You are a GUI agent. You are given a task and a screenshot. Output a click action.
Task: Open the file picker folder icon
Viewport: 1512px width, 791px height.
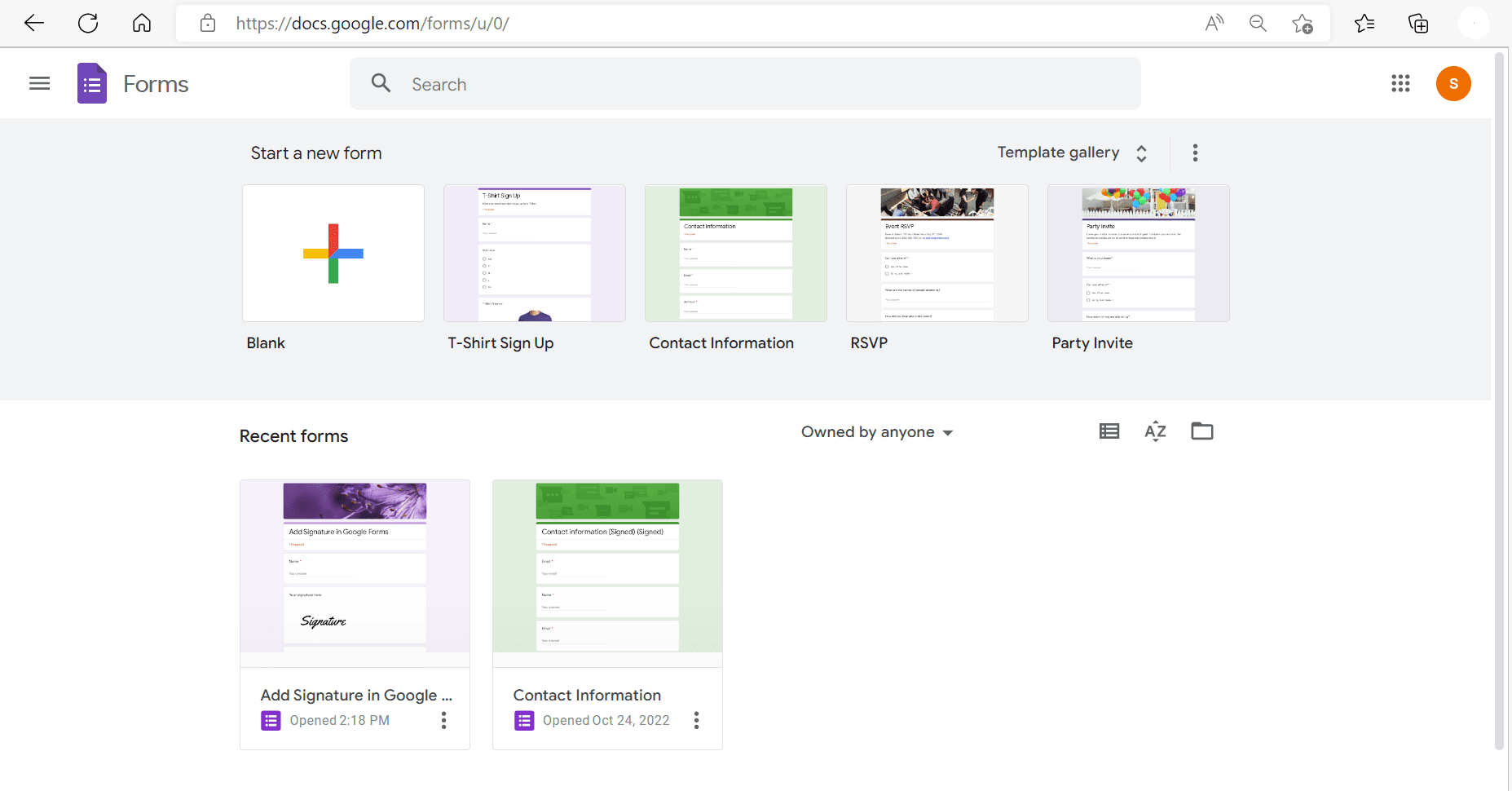click(x=1202, y=431)
